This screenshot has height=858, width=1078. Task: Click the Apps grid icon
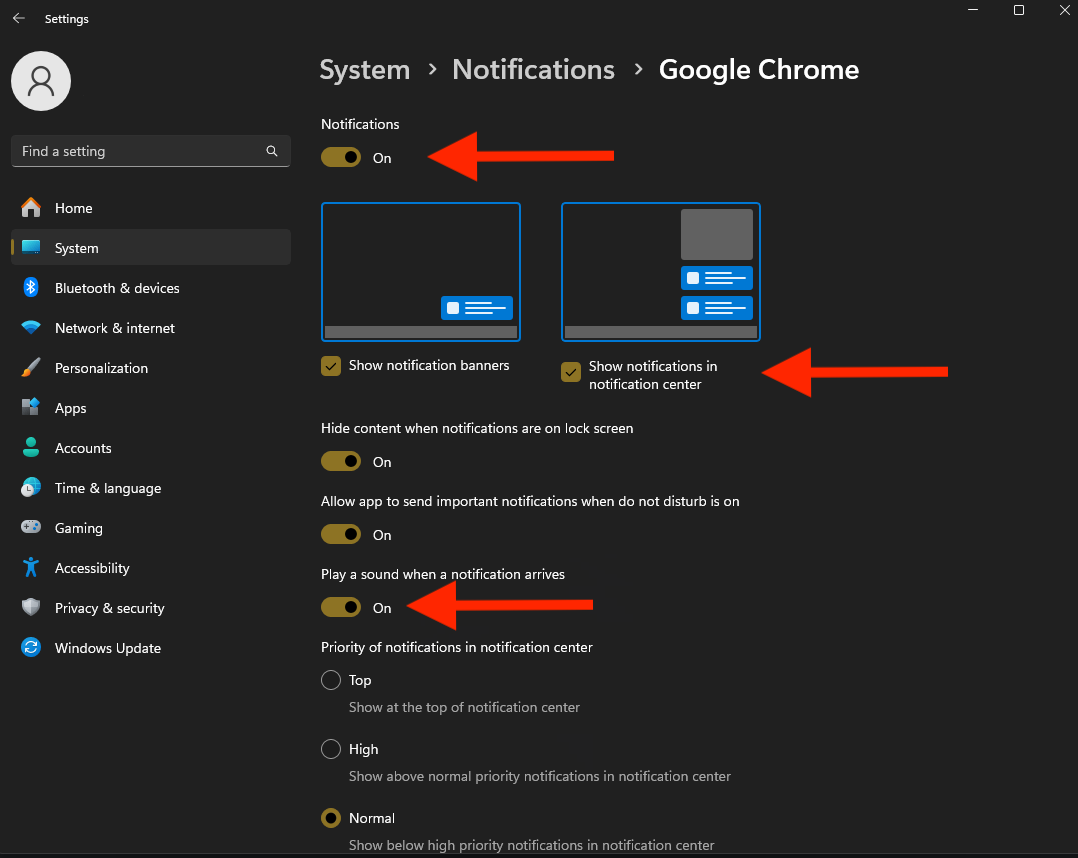[x=31, y=408]
